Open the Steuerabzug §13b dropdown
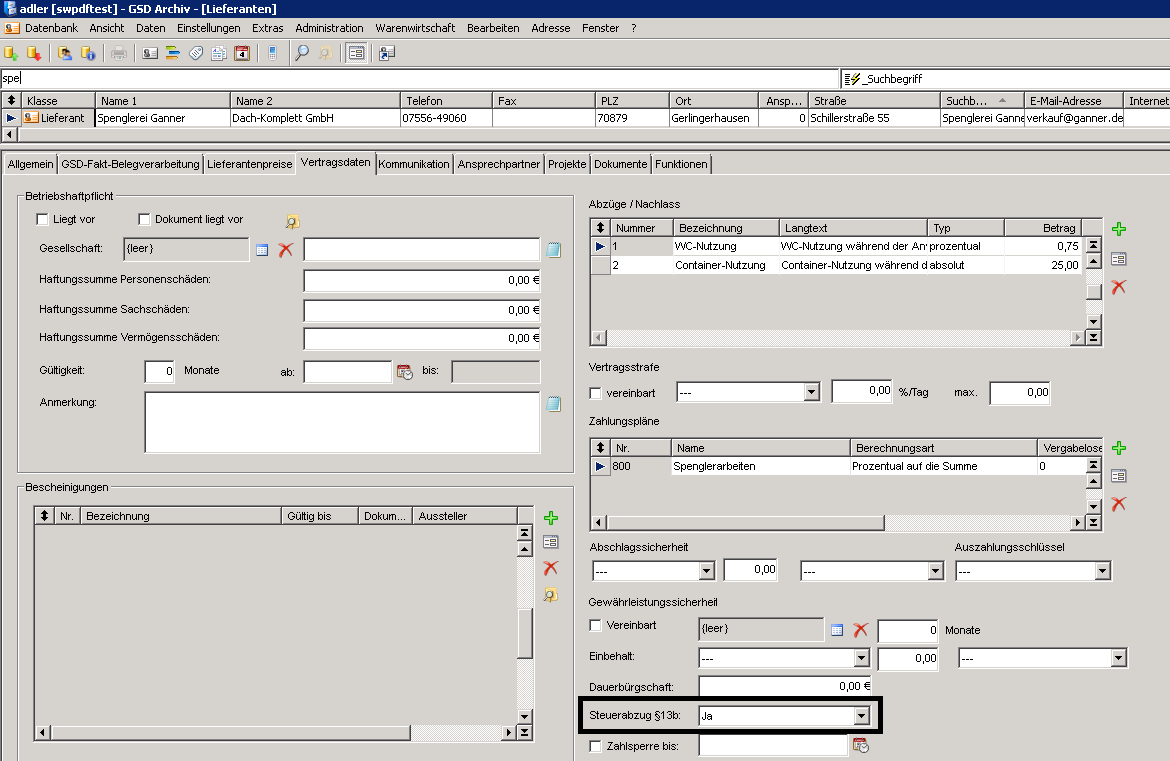1170x761 pixels. coord(862,715)
